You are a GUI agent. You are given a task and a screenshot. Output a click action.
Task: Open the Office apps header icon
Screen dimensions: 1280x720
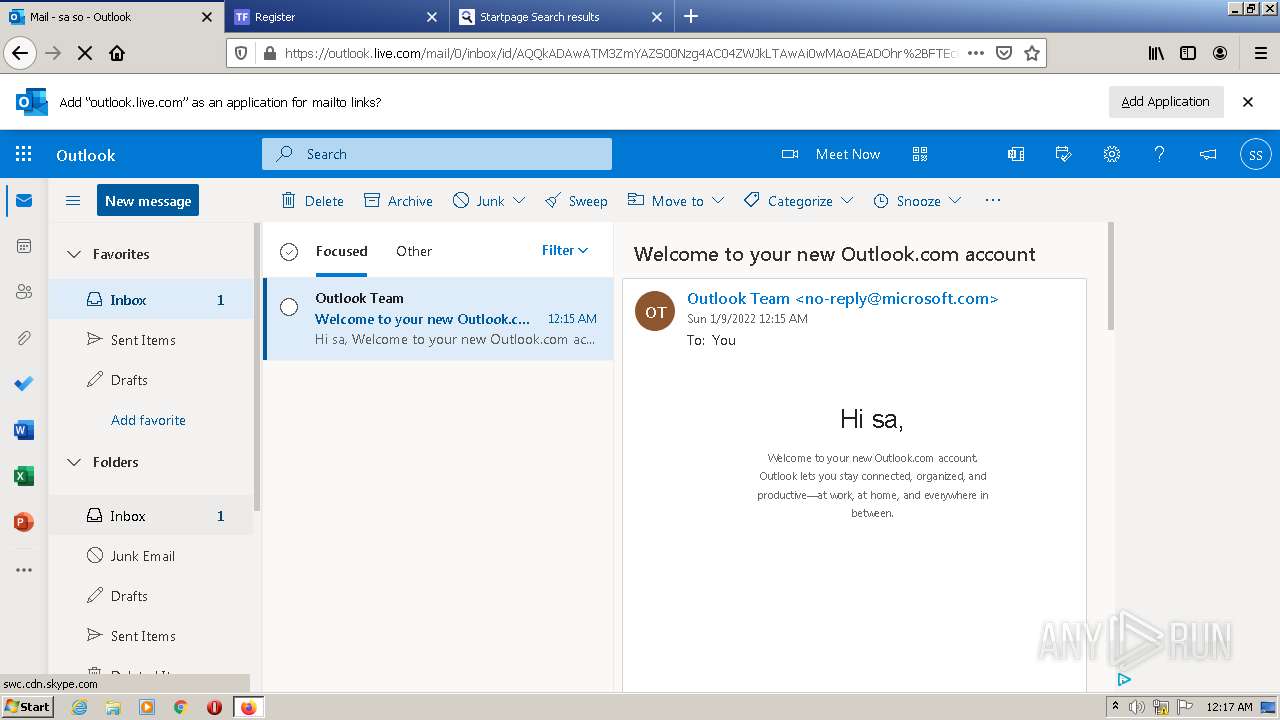(1016, 154)
